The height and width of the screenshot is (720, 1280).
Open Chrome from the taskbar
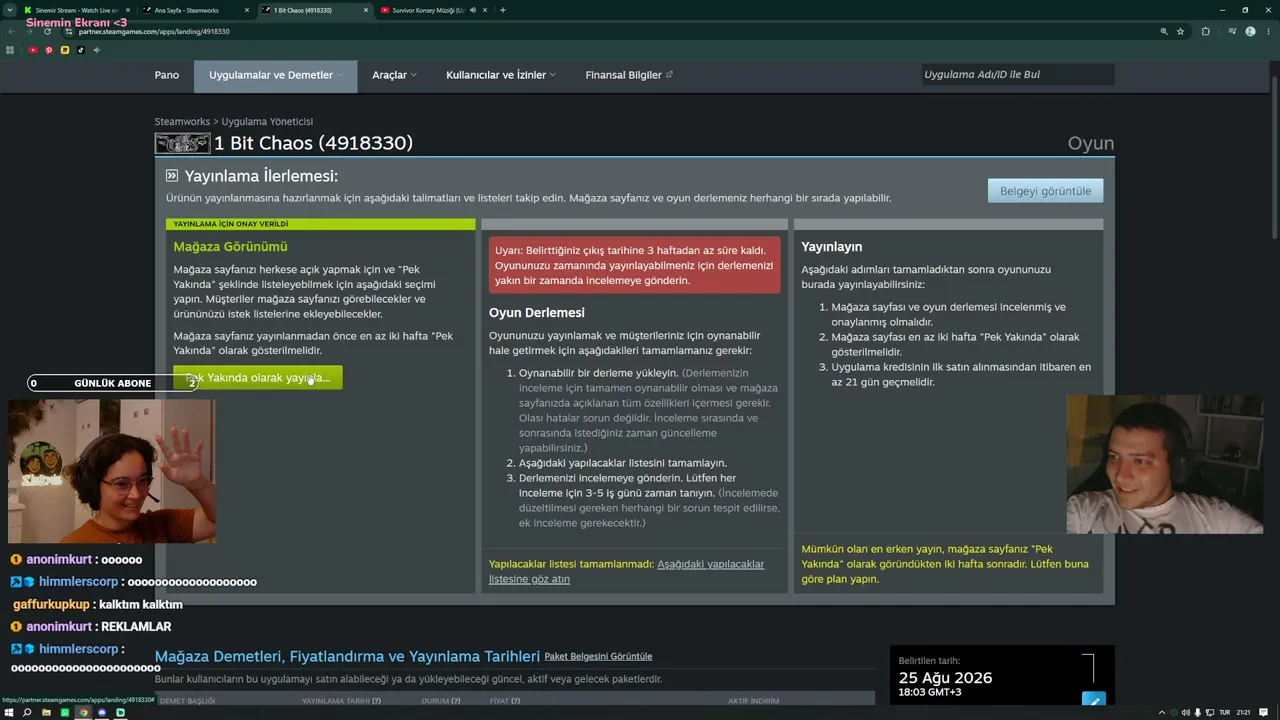(83, 712)
